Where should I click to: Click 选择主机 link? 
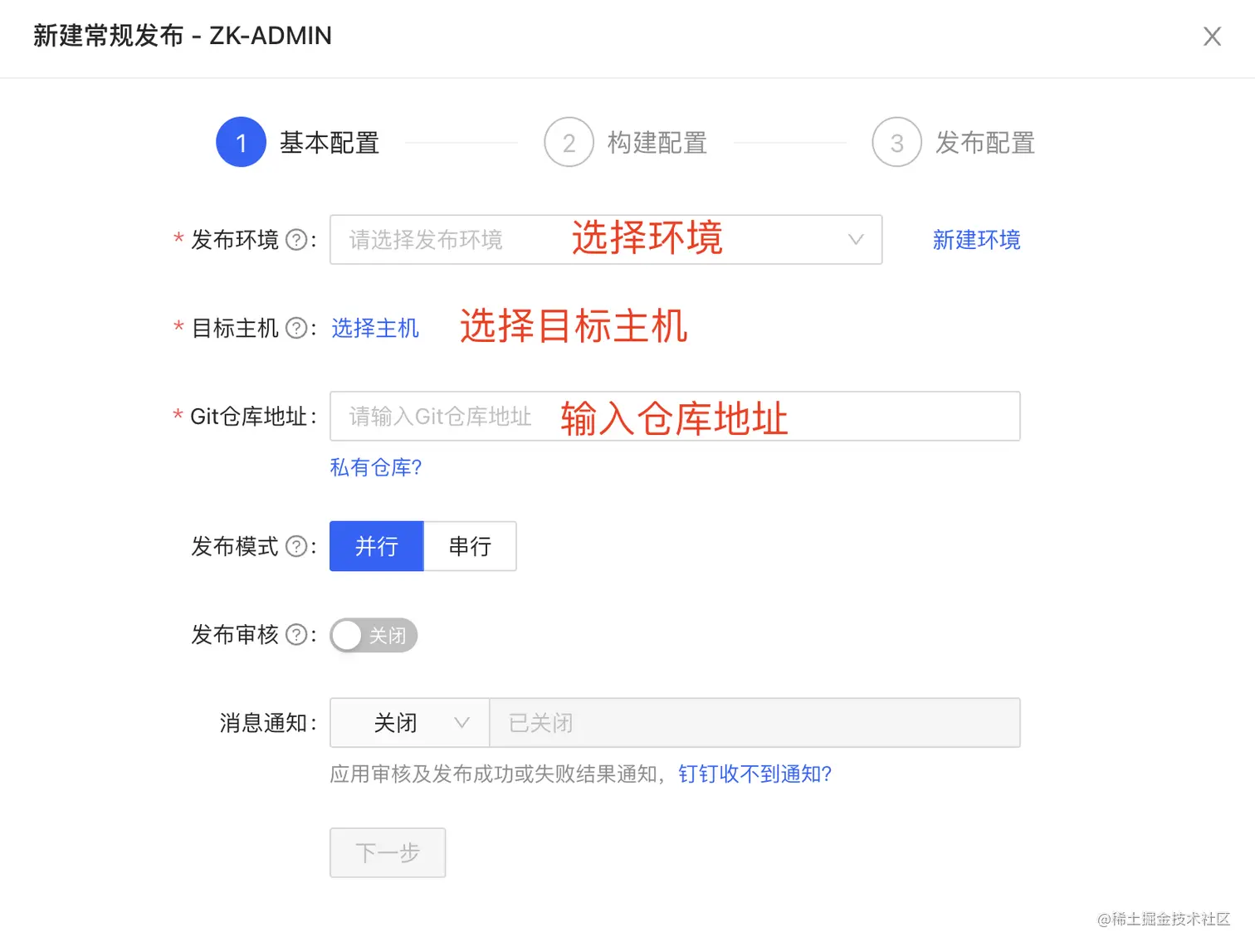[375, 329]
